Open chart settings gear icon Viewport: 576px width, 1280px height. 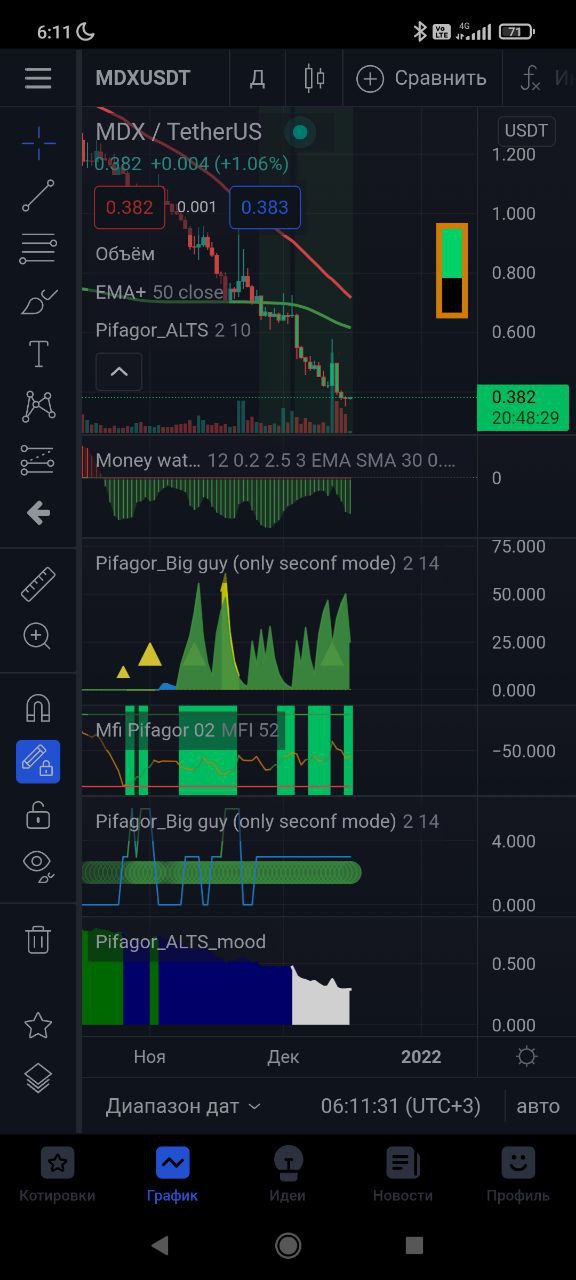point(527,1057)
